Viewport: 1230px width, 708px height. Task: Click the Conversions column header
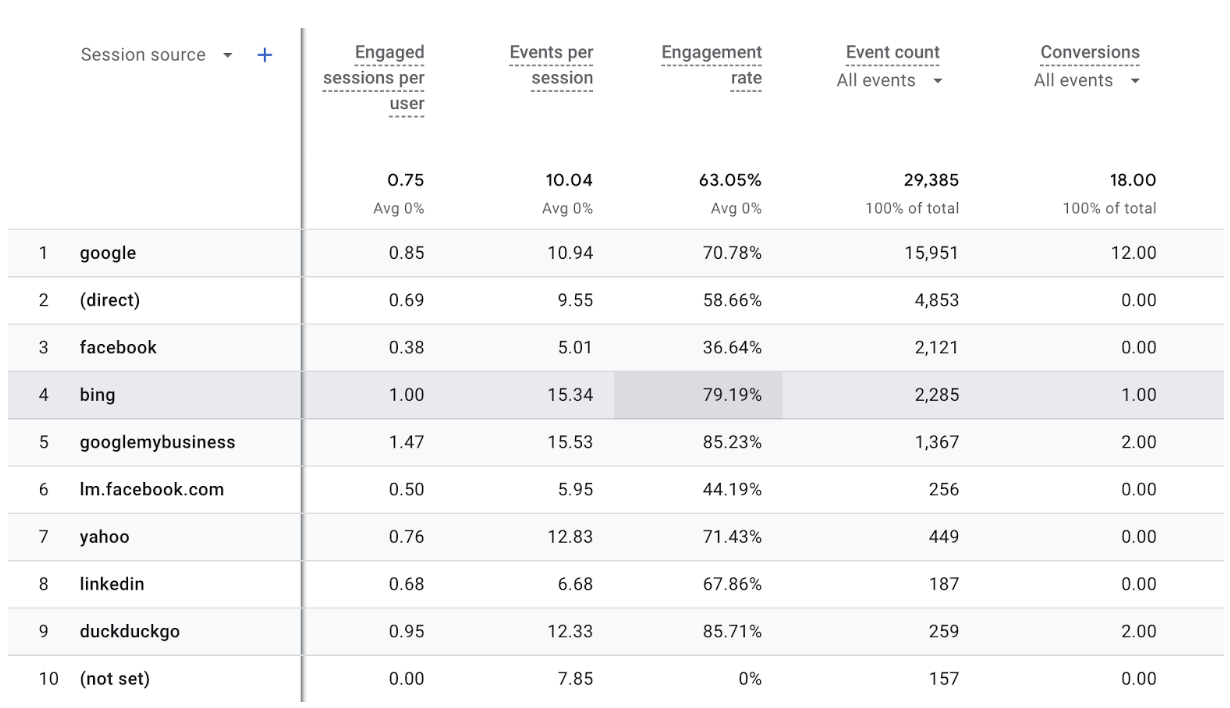[1089, 53]
